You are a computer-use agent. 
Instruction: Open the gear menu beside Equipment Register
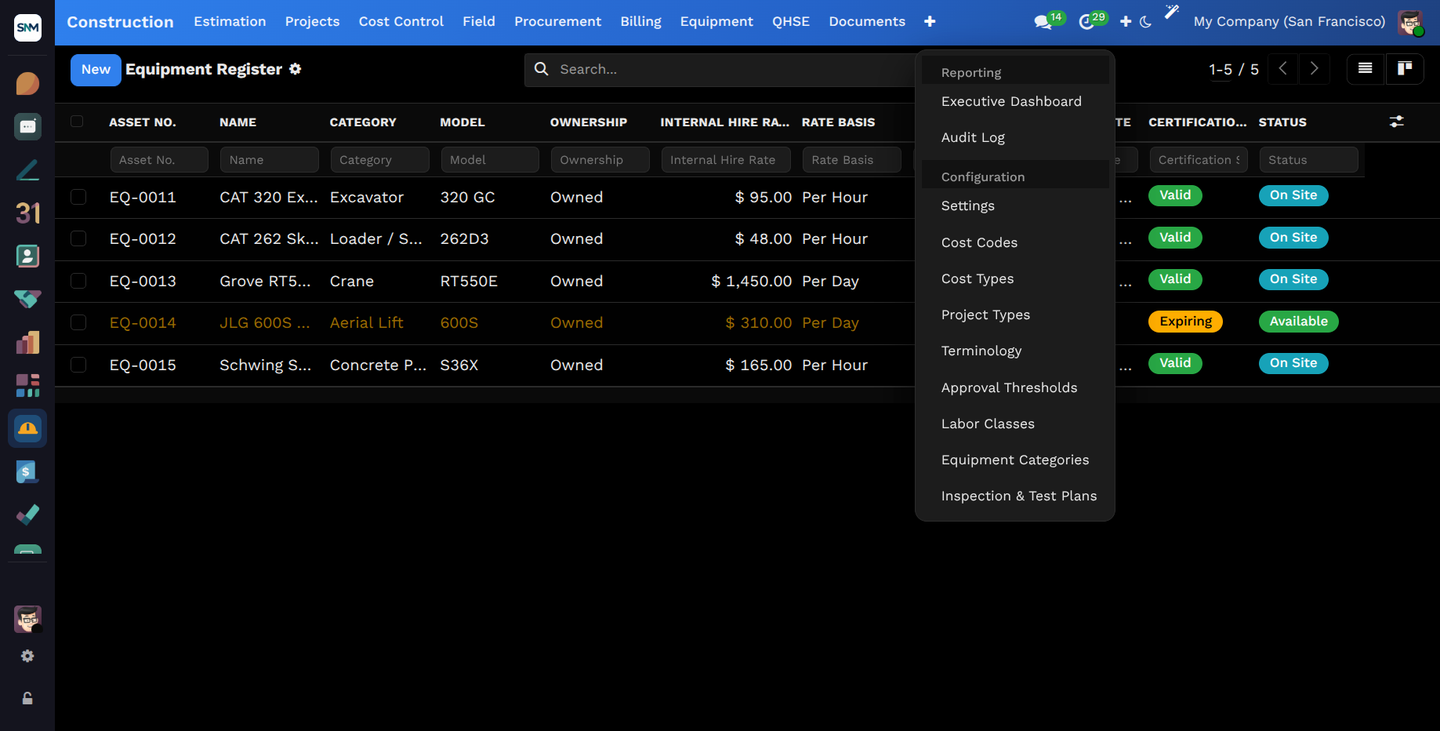coord(295,69)
